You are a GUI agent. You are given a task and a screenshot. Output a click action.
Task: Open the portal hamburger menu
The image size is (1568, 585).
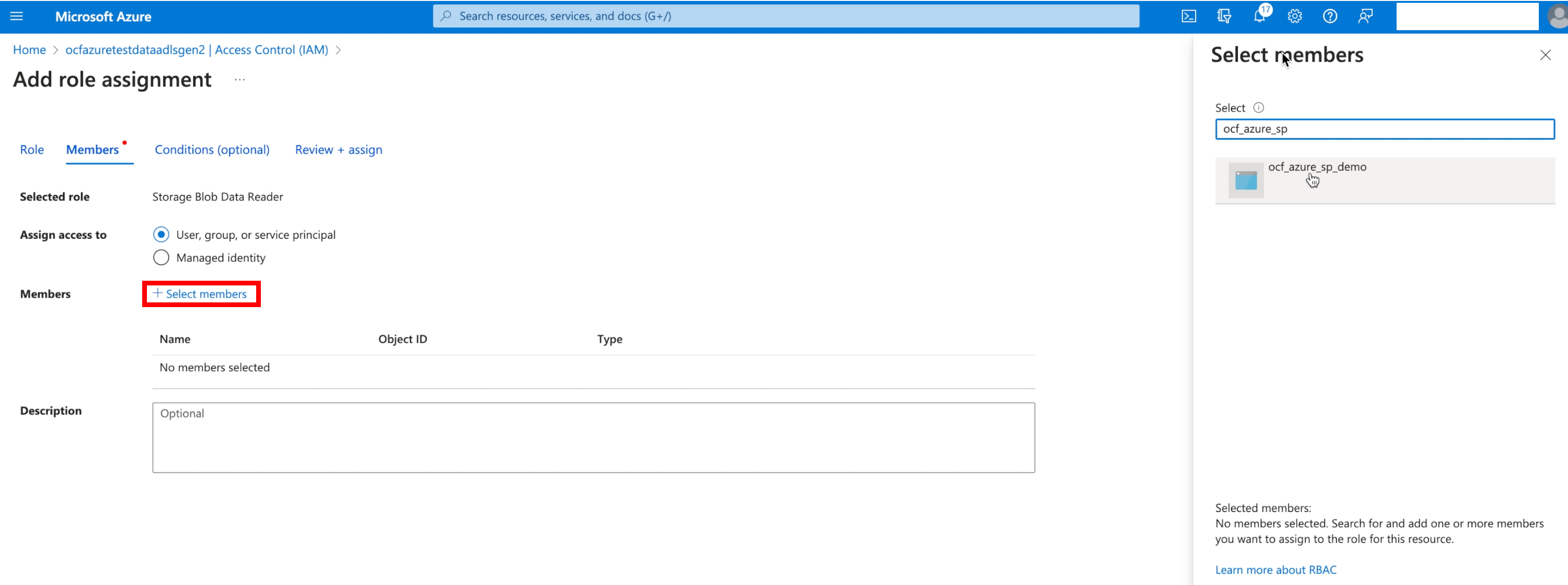pyautogui.click(x=16, y=16)
